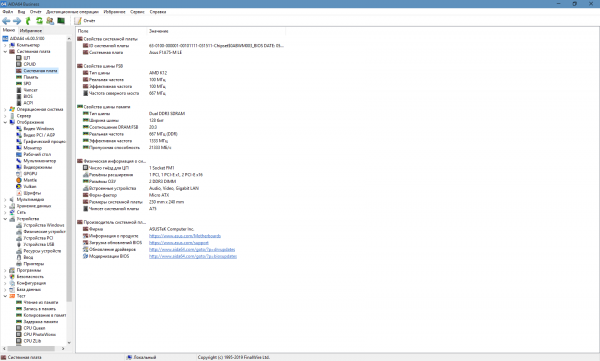Select the Mantle orange icon in tree

pos(19,180)
